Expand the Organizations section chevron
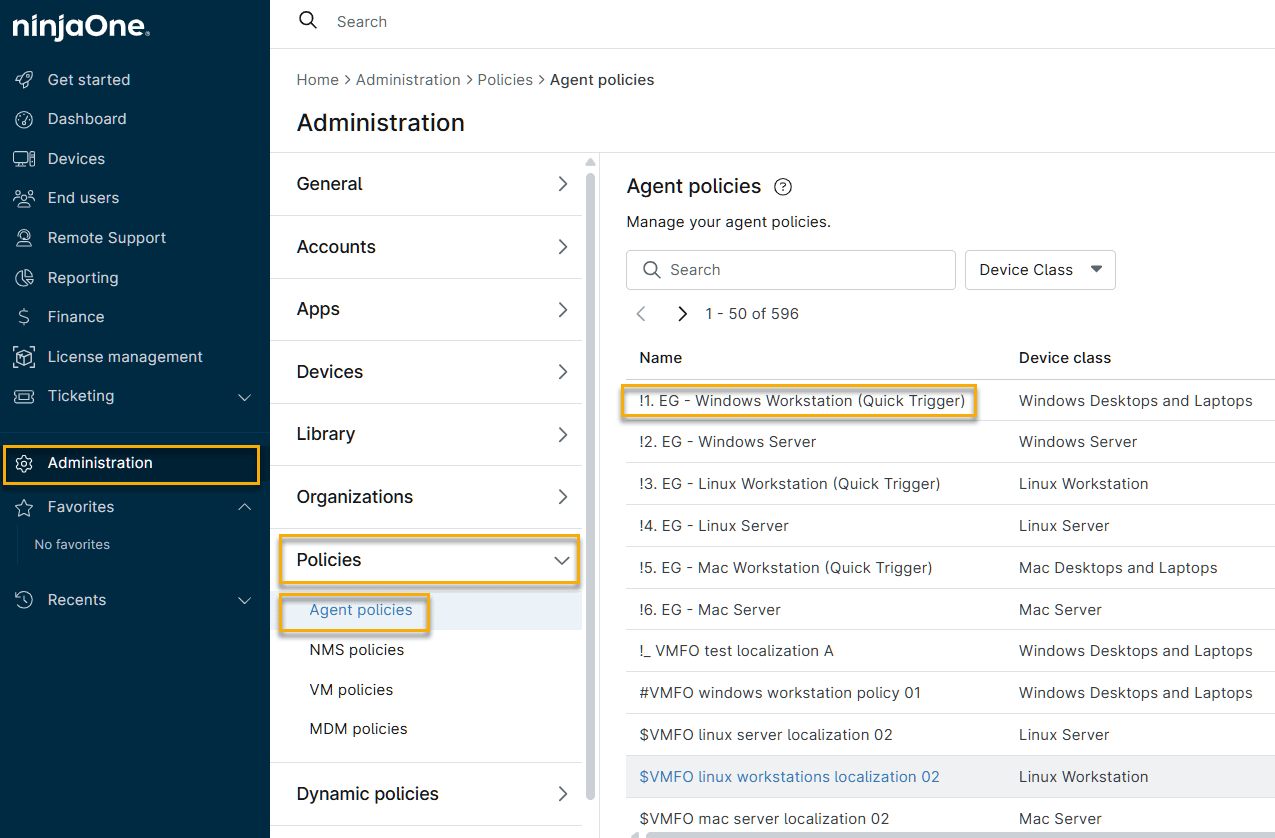This screenshot has height=838, width=1275. pyautogui.click(x=562, y=497)
